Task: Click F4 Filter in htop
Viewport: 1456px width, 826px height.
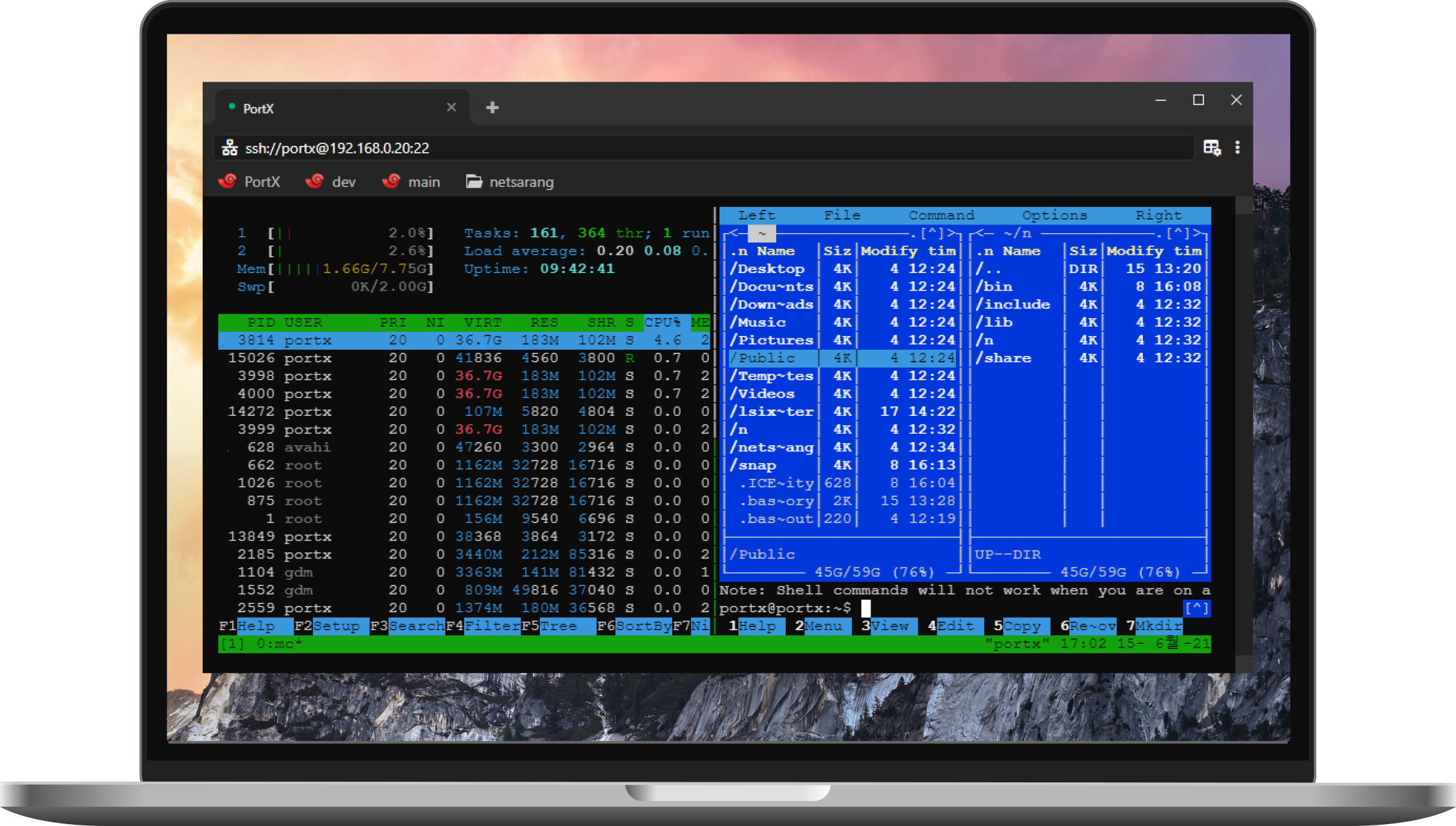Action: [x=483, y=626]
